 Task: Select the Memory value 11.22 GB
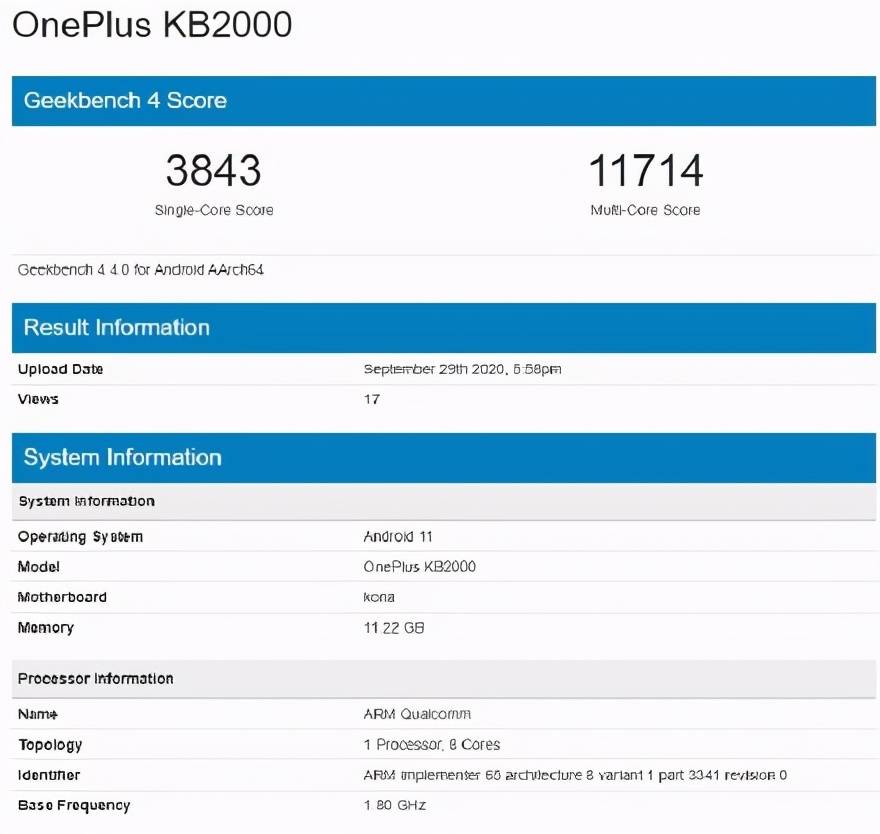(x=393, y=628)
